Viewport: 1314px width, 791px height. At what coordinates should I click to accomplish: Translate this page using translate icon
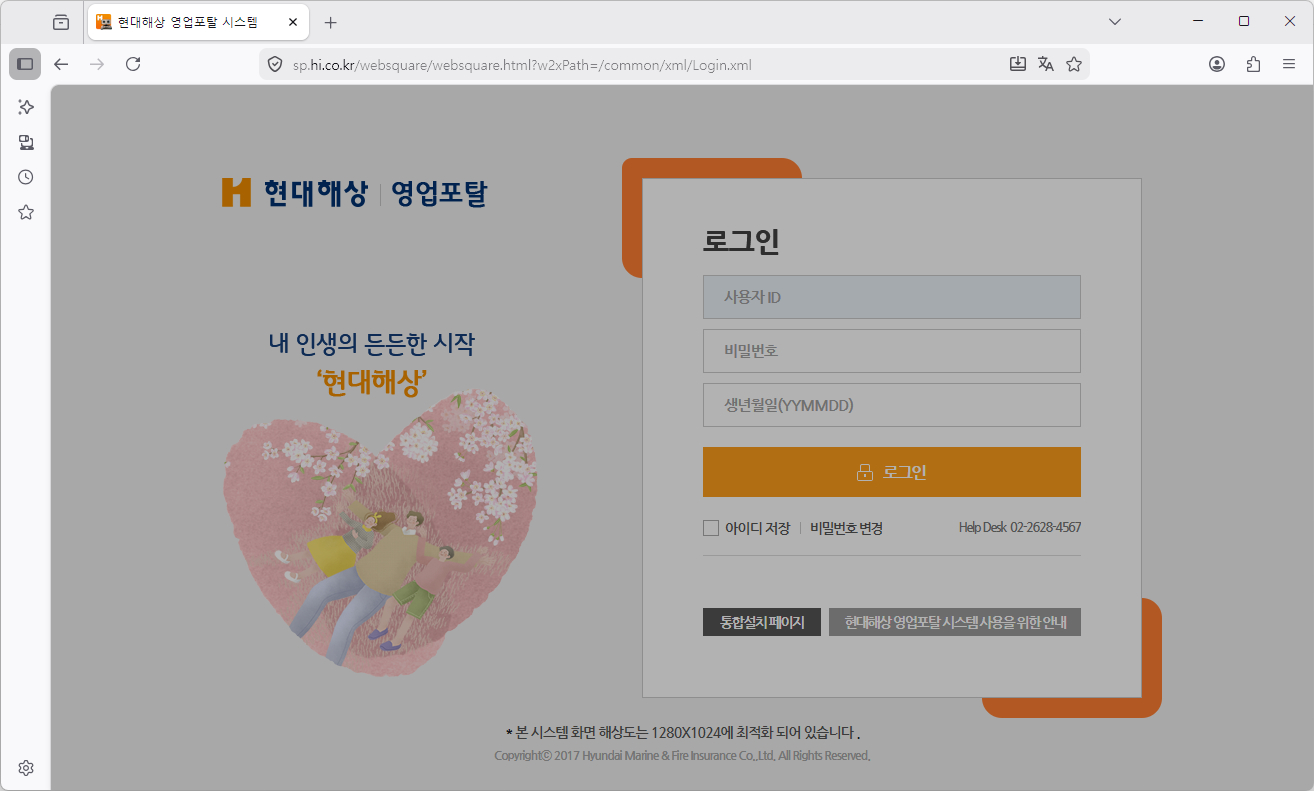tap(1046, 64)
